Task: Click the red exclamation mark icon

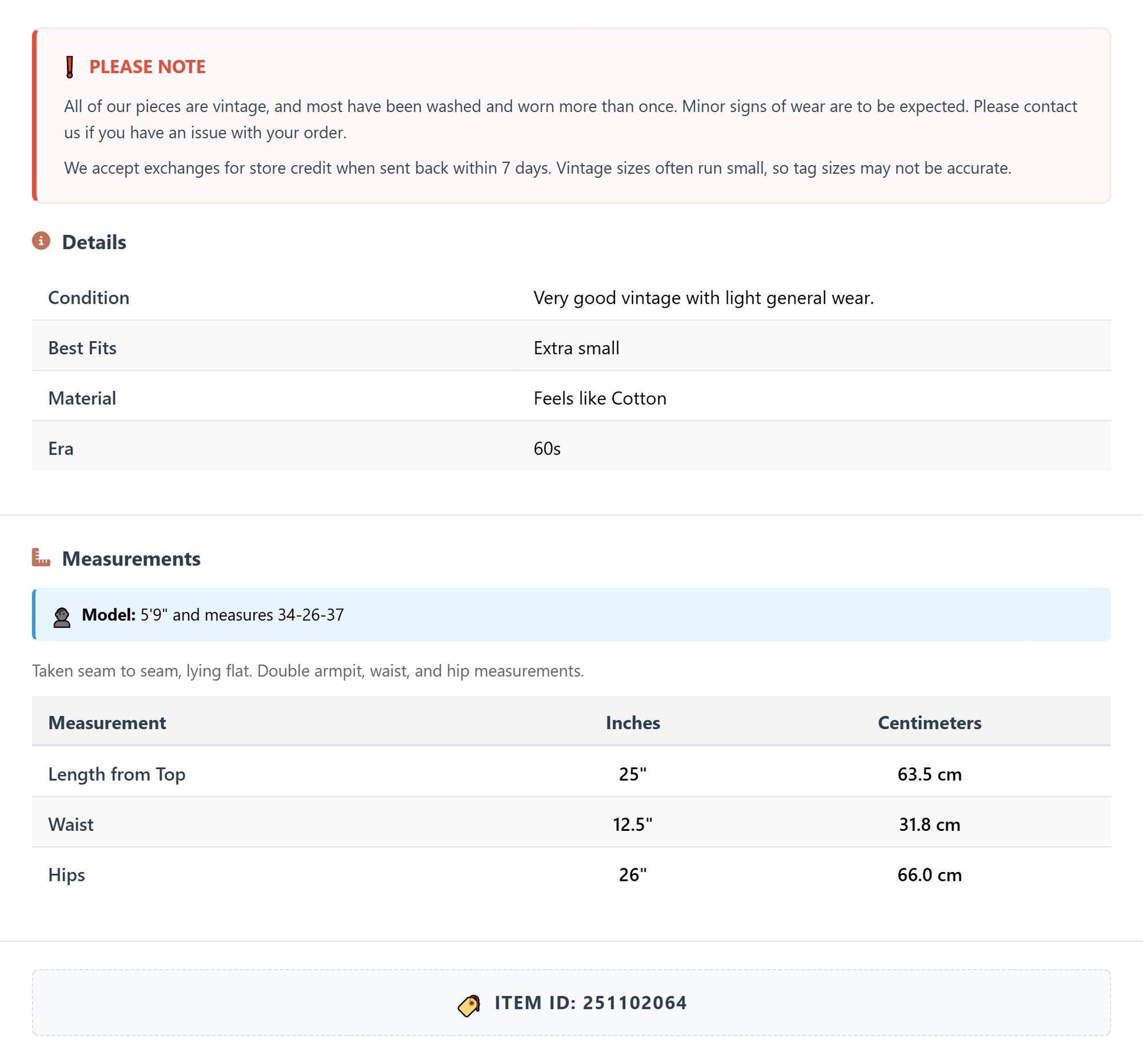Action: 70,67
